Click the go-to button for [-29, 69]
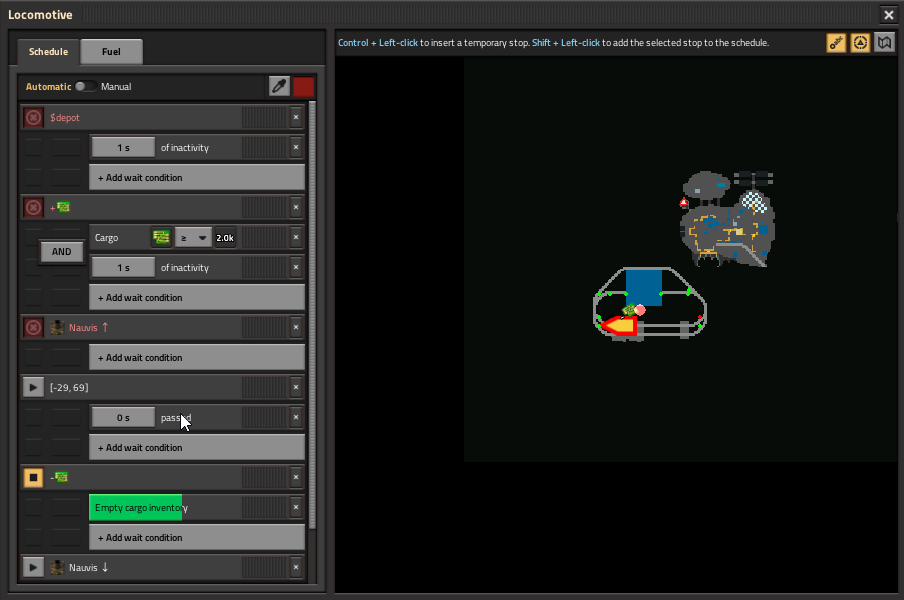 [x=33, y=387]
